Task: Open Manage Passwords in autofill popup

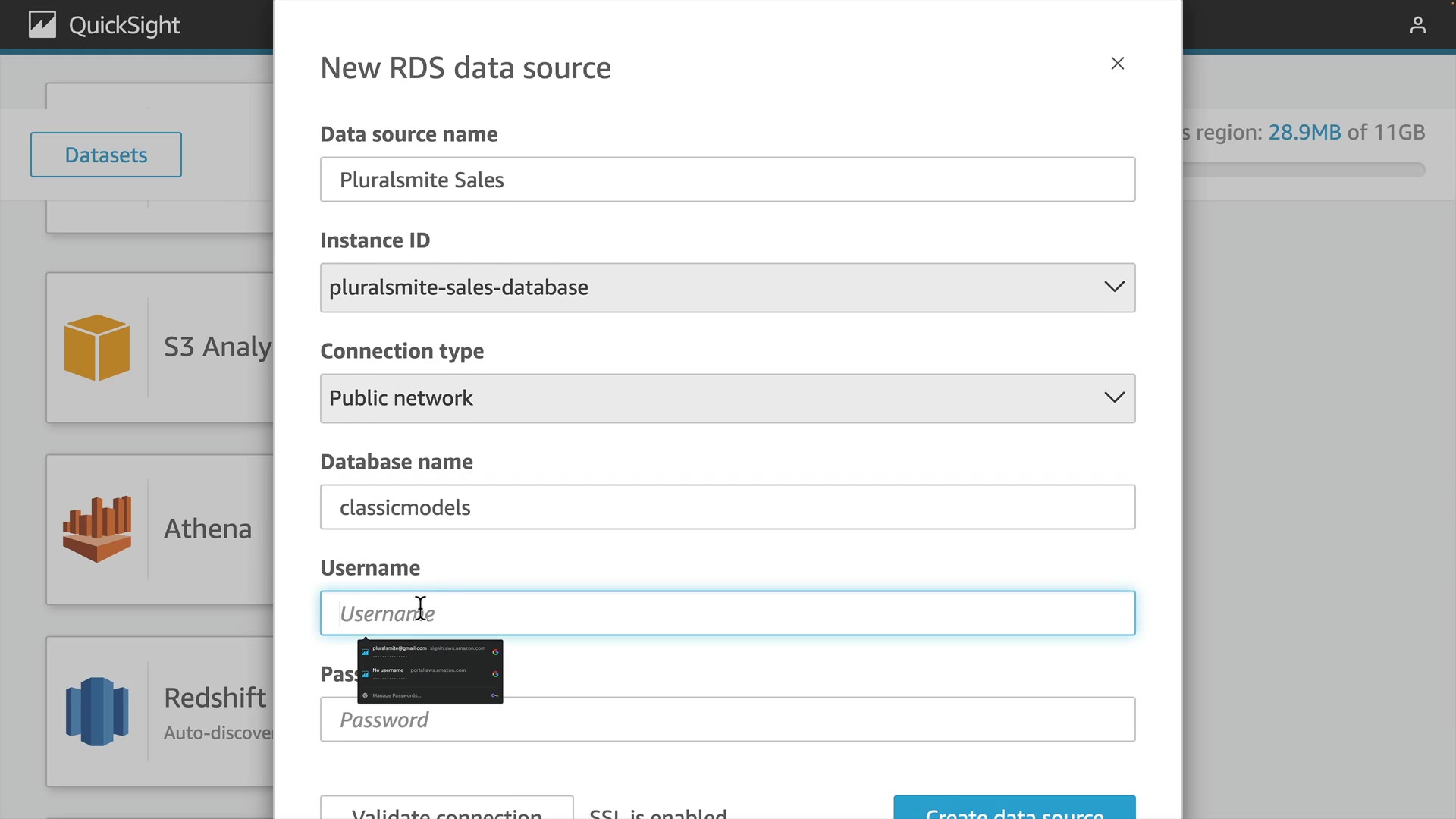Action: [397, 695]
